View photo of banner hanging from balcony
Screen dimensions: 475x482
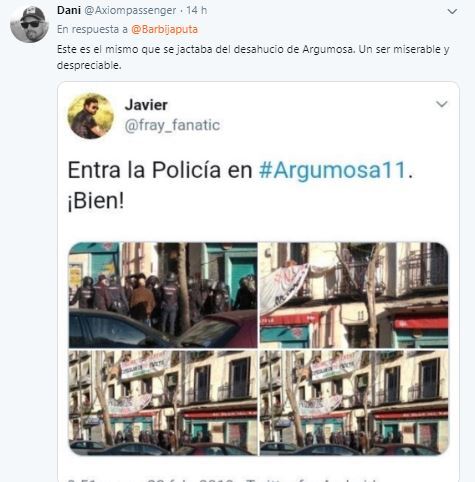point(354,295)
